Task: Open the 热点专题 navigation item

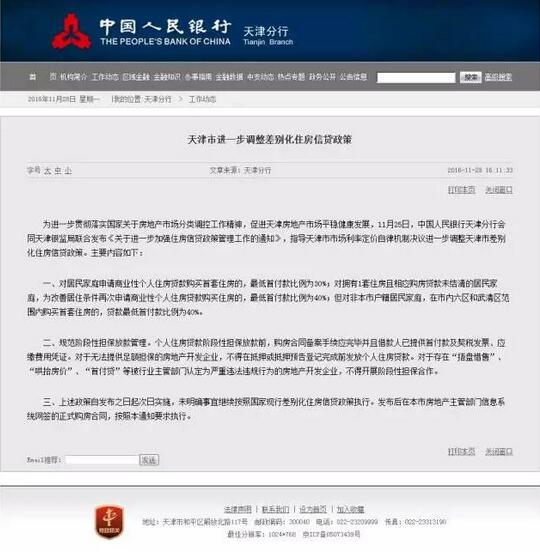Action: (x=291, y=77)
